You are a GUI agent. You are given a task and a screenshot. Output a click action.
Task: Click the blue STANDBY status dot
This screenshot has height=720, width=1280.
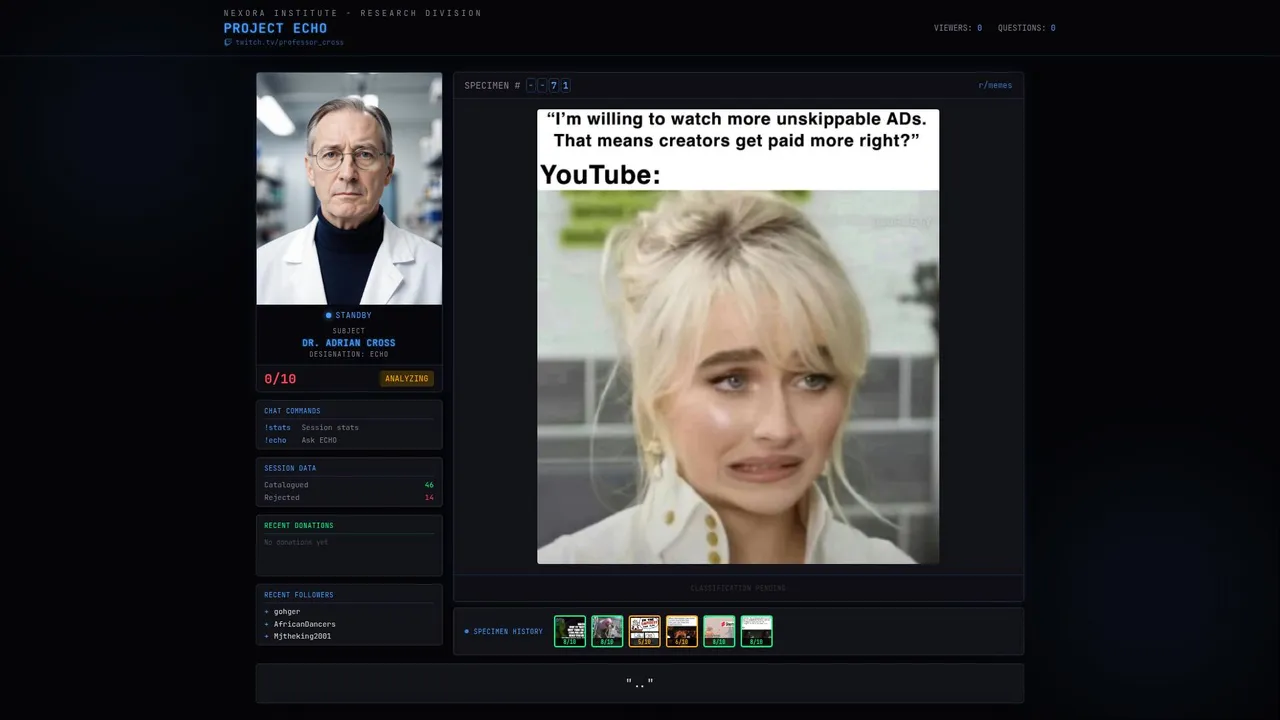328,316
